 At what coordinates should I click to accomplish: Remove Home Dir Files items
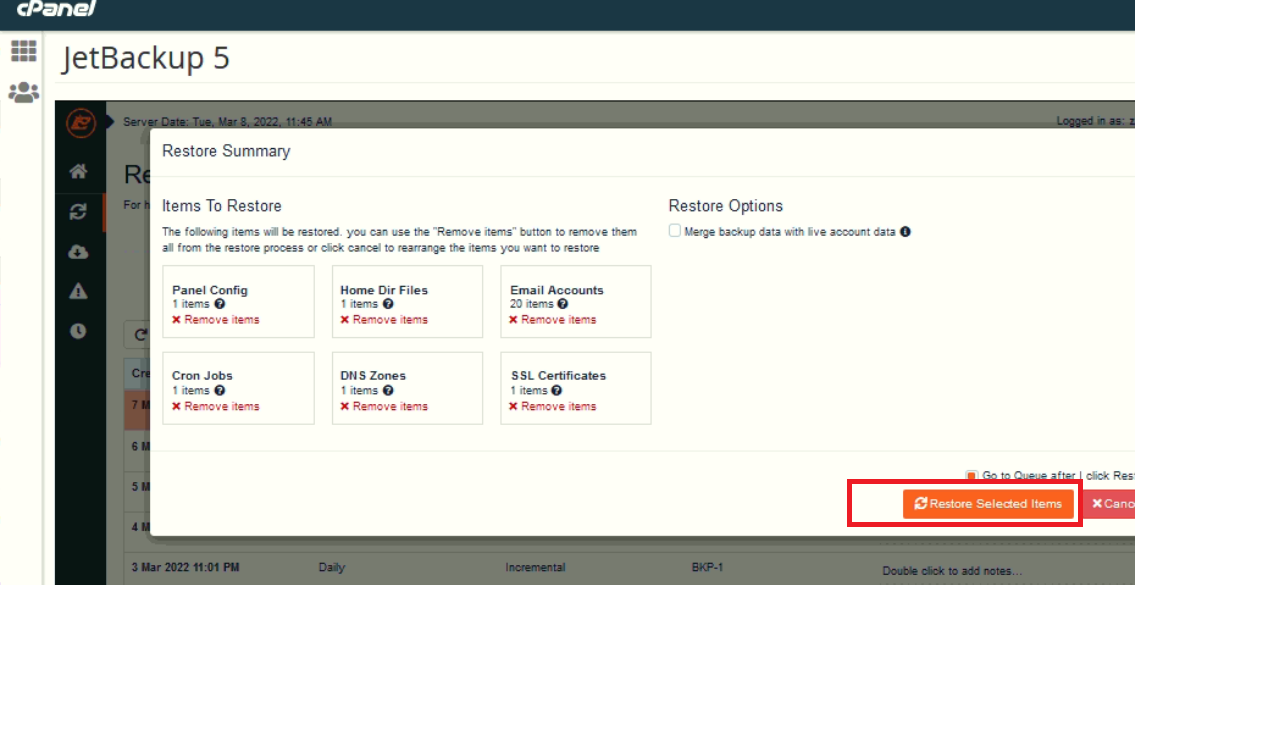click(x=384, y=320)
